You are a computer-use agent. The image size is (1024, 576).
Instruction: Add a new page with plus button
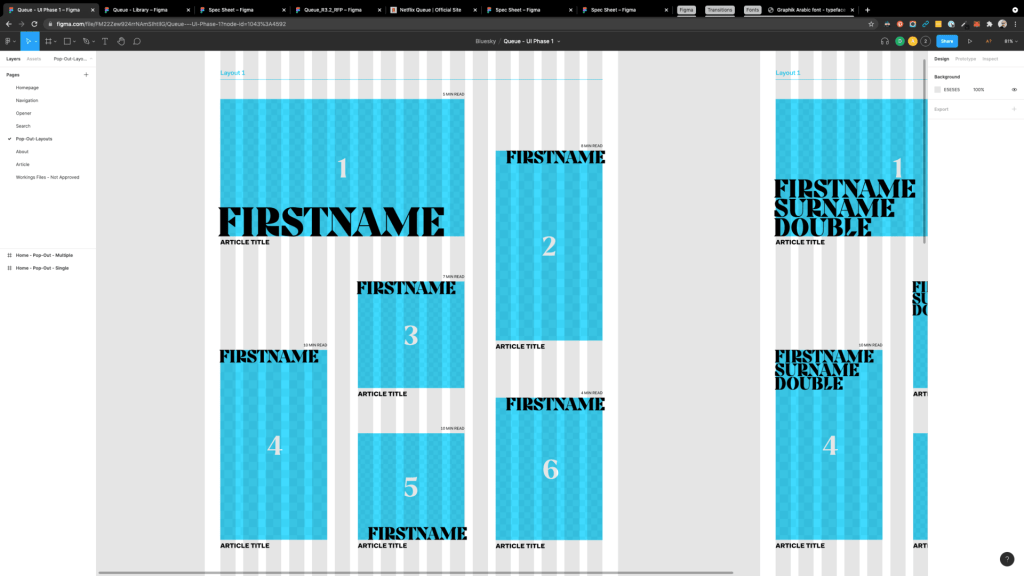[x=86, y=74]
